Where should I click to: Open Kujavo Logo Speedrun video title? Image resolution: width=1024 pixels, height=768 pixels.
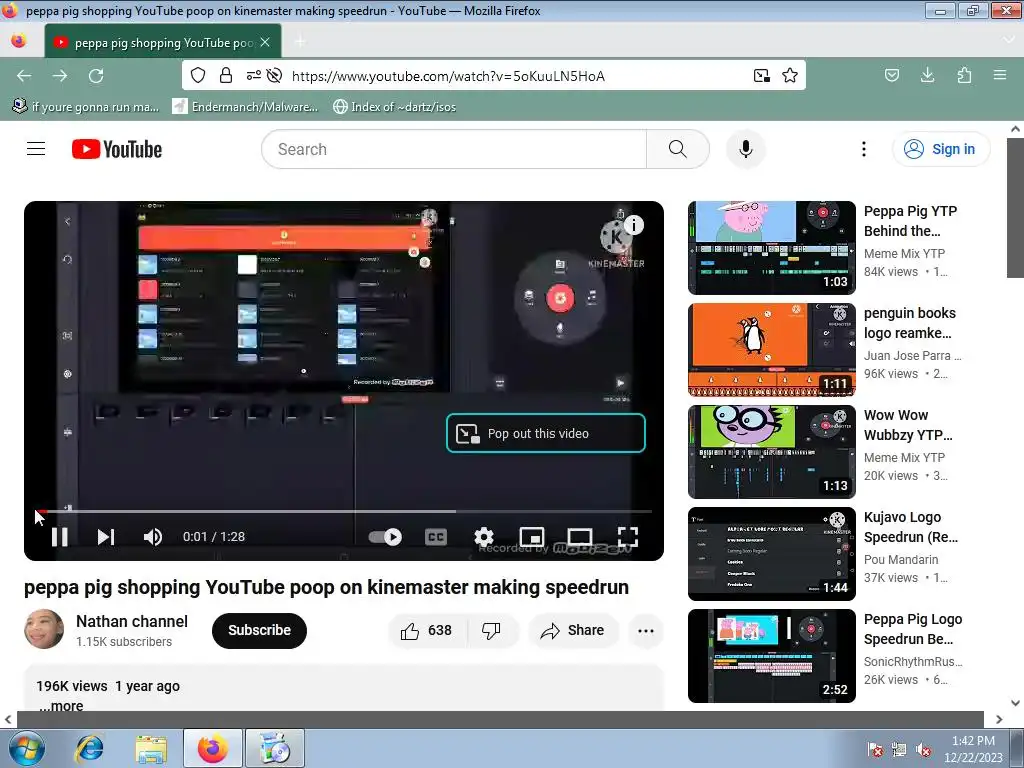(910, 527)
